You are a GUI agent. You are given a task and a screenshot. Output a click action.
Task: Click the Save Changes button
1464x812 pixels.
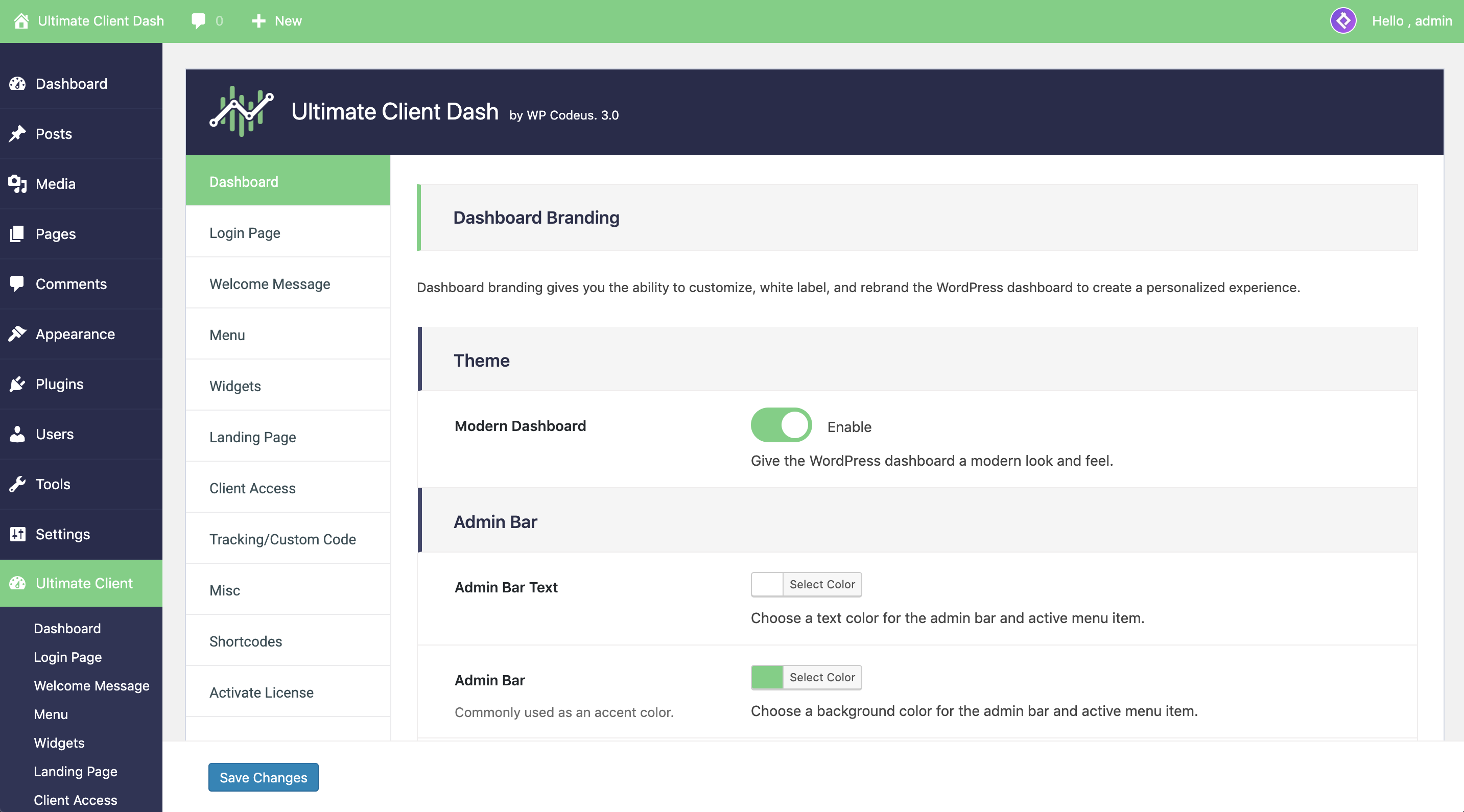point(263,777)
